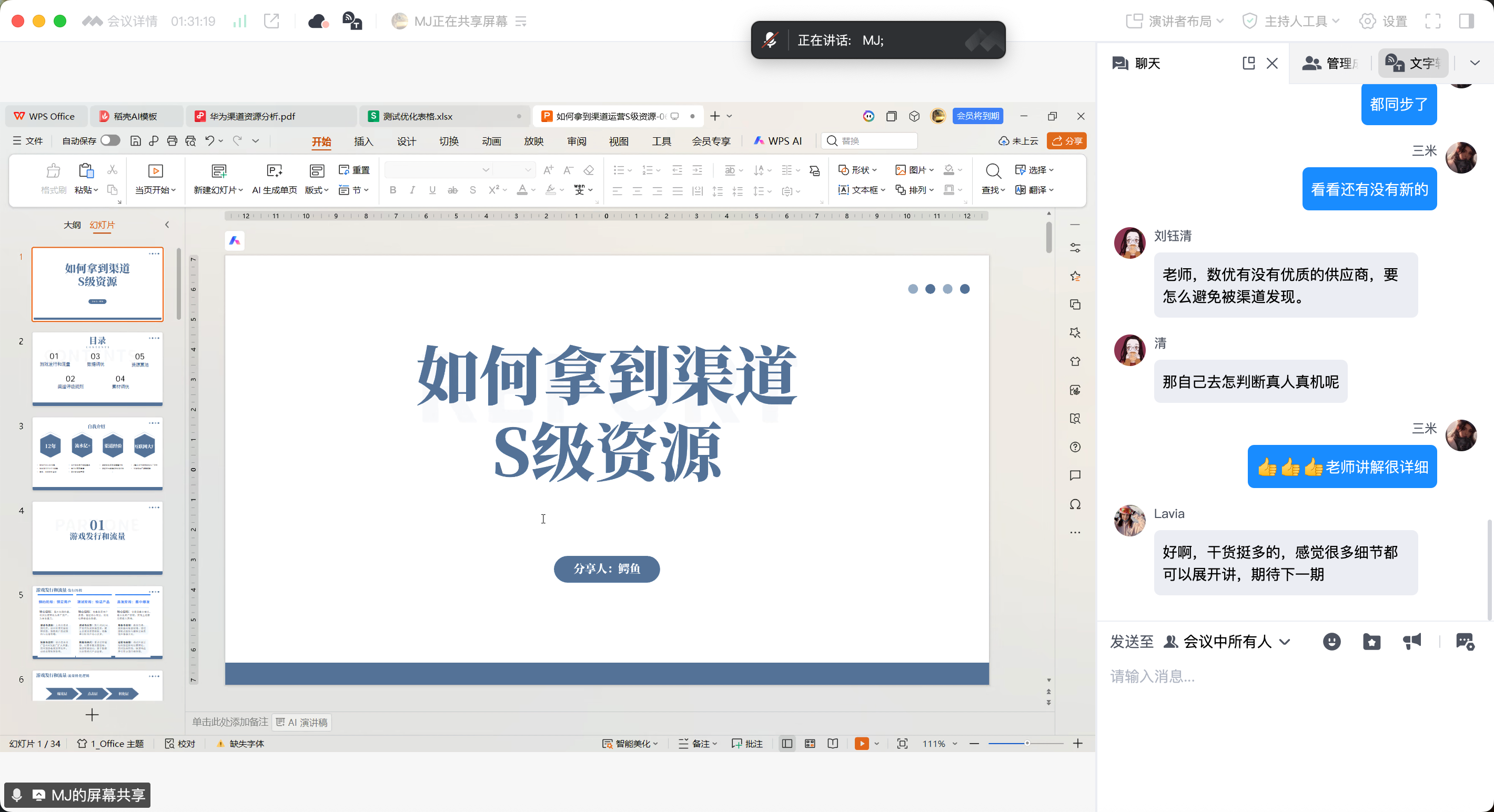Image resolution: width=1494 pixels, height=812 pixels.
Task: Open the 形状 shapes dropdown
Action: tap(858, 170)
